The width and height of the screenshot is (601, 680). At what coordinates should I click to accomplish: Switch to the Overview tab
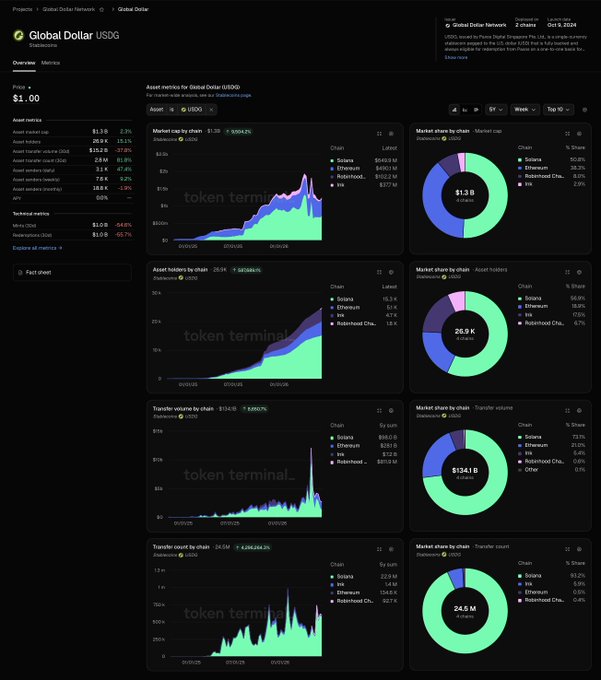pyautogui.click(x=24, y=63)
